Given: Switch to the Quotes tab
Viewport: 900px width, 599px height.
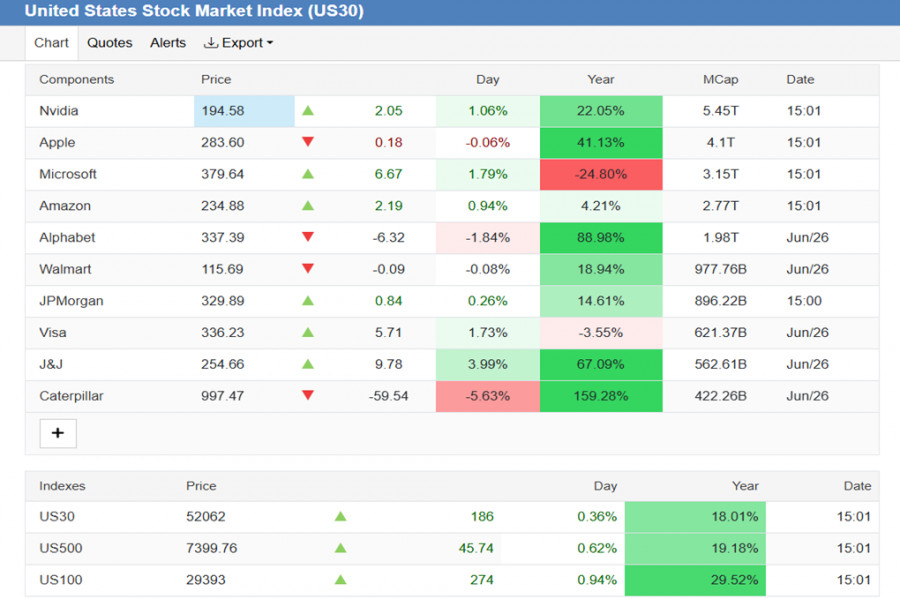Looking at the screenshot, I should click(x=110, y=43).
